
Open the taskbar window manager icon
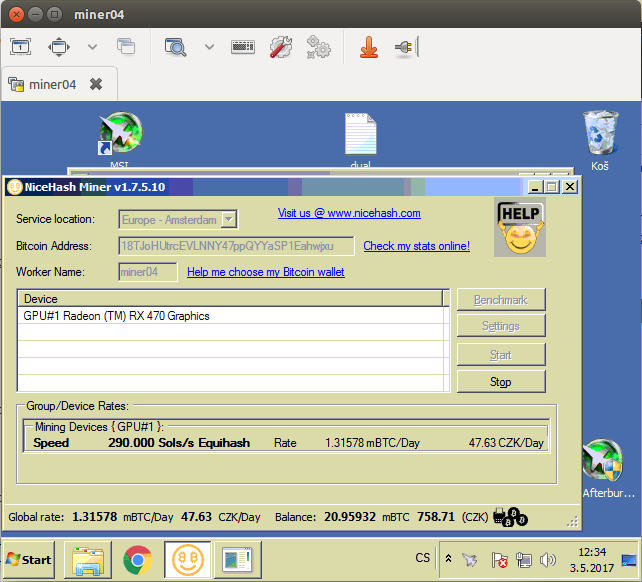tap(237, 559)
